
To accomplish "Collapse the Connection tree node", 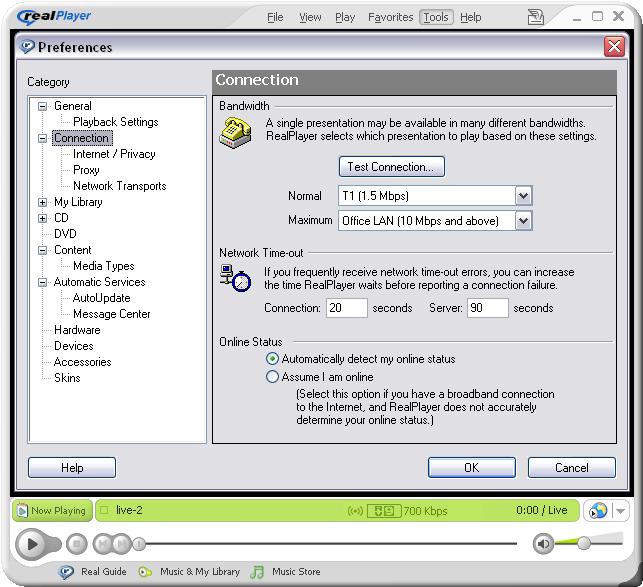I will (x=42, y=138).
